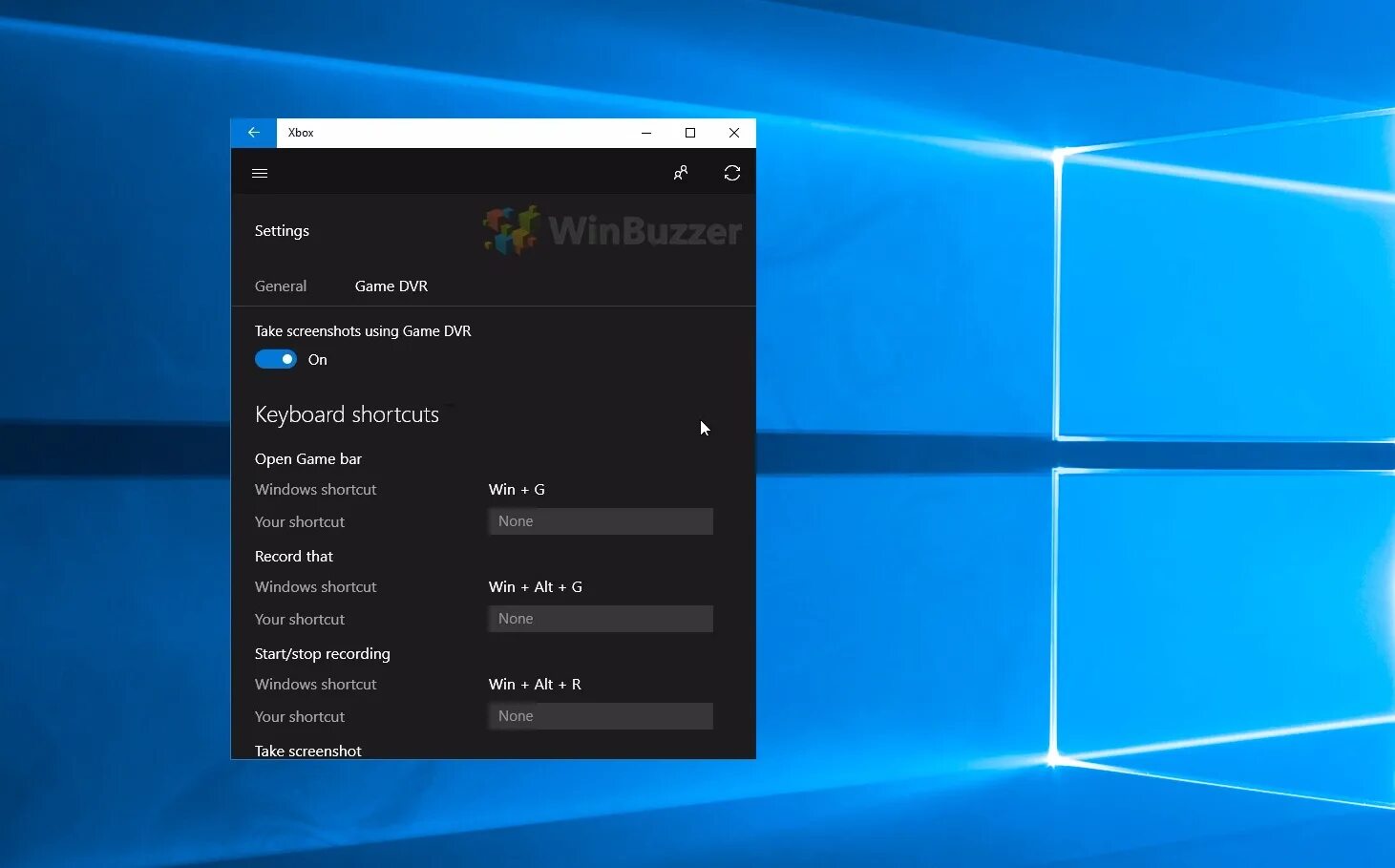Click the Record that label

(294, 557)
